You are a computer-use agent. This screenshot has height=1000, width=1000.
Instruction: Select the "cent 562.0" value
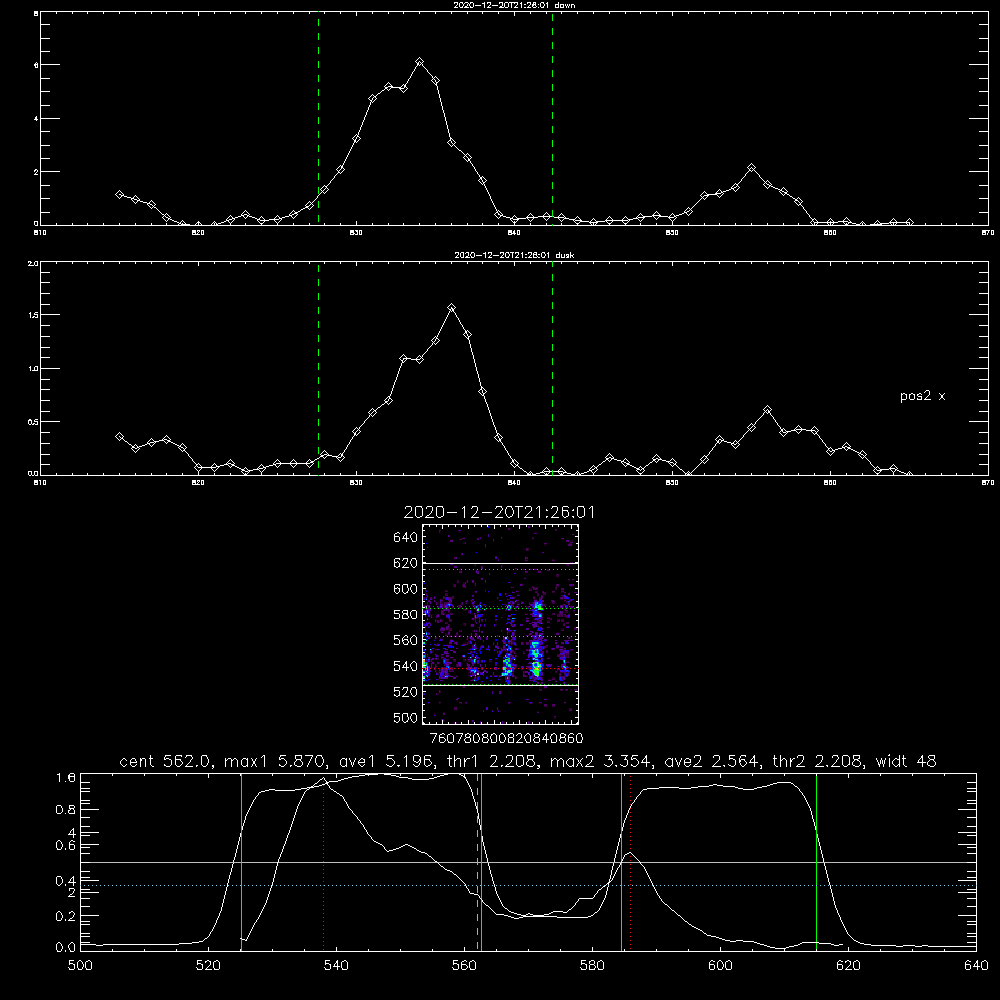[x=165, y=761]
